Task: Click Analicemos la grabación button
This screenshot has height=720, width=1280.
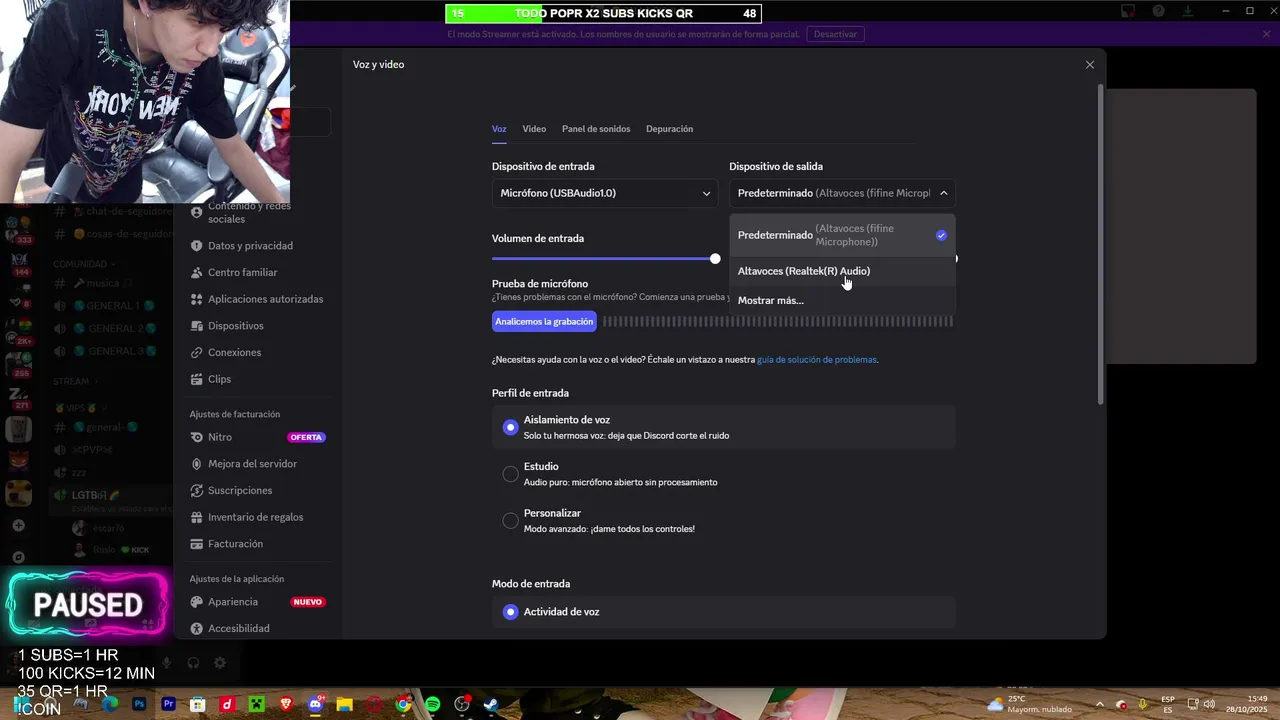Action: [544, 321]
